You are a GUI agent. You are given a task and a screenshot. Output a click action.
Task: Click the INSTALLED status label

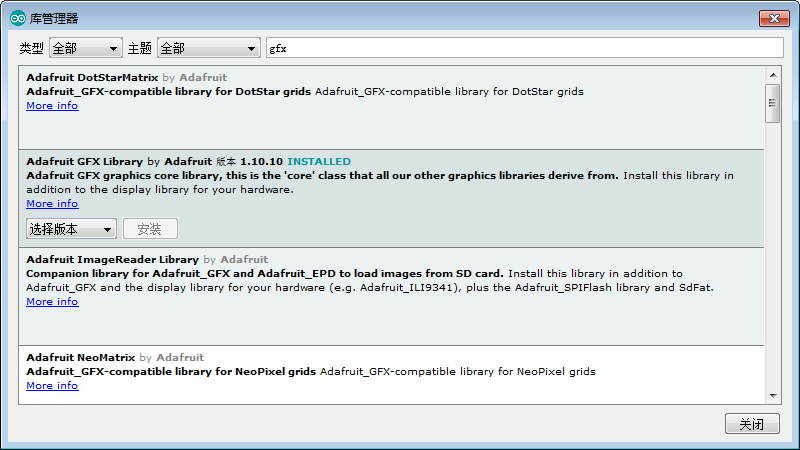pyautogui.click(x=319, y=162)
